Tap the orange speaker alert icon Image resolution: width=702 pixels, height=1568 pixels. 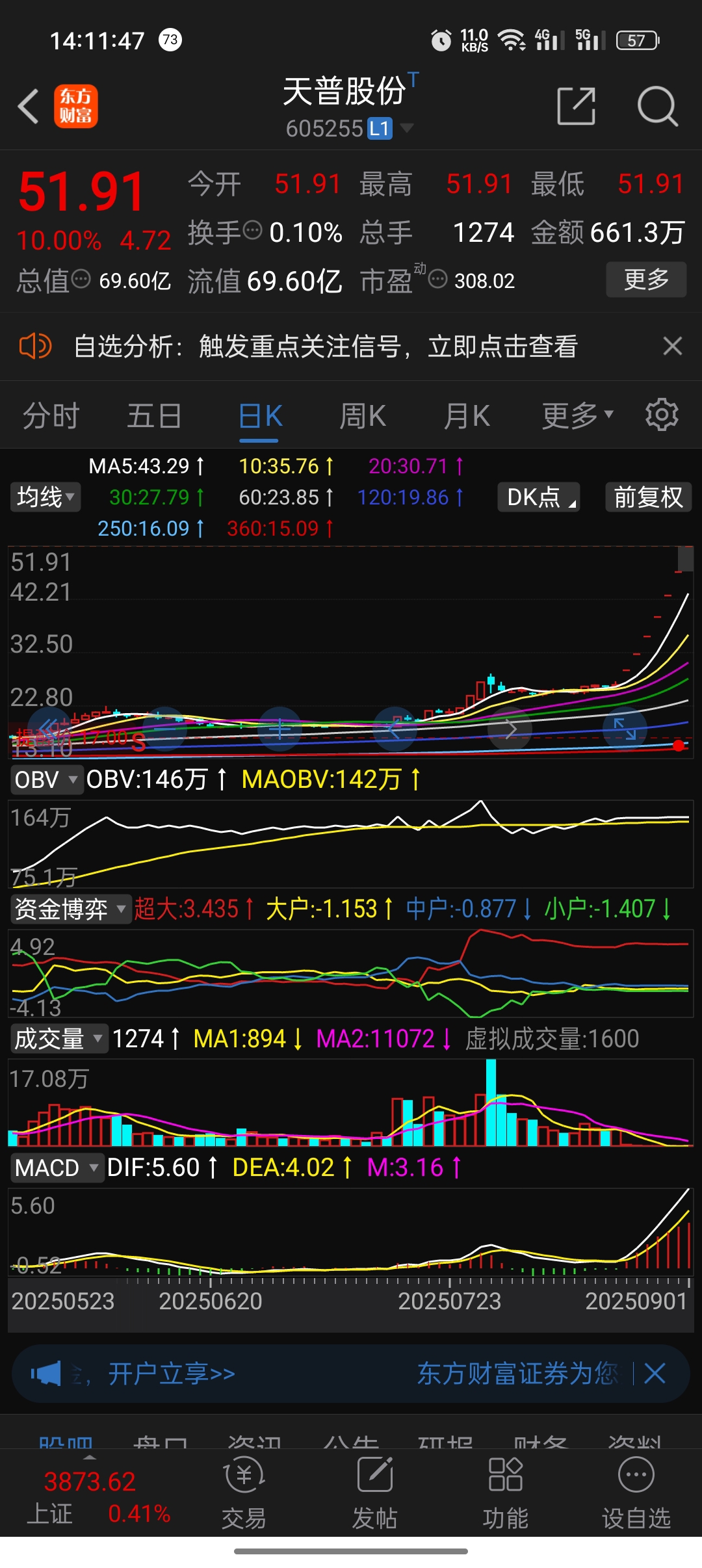point(35,346)
